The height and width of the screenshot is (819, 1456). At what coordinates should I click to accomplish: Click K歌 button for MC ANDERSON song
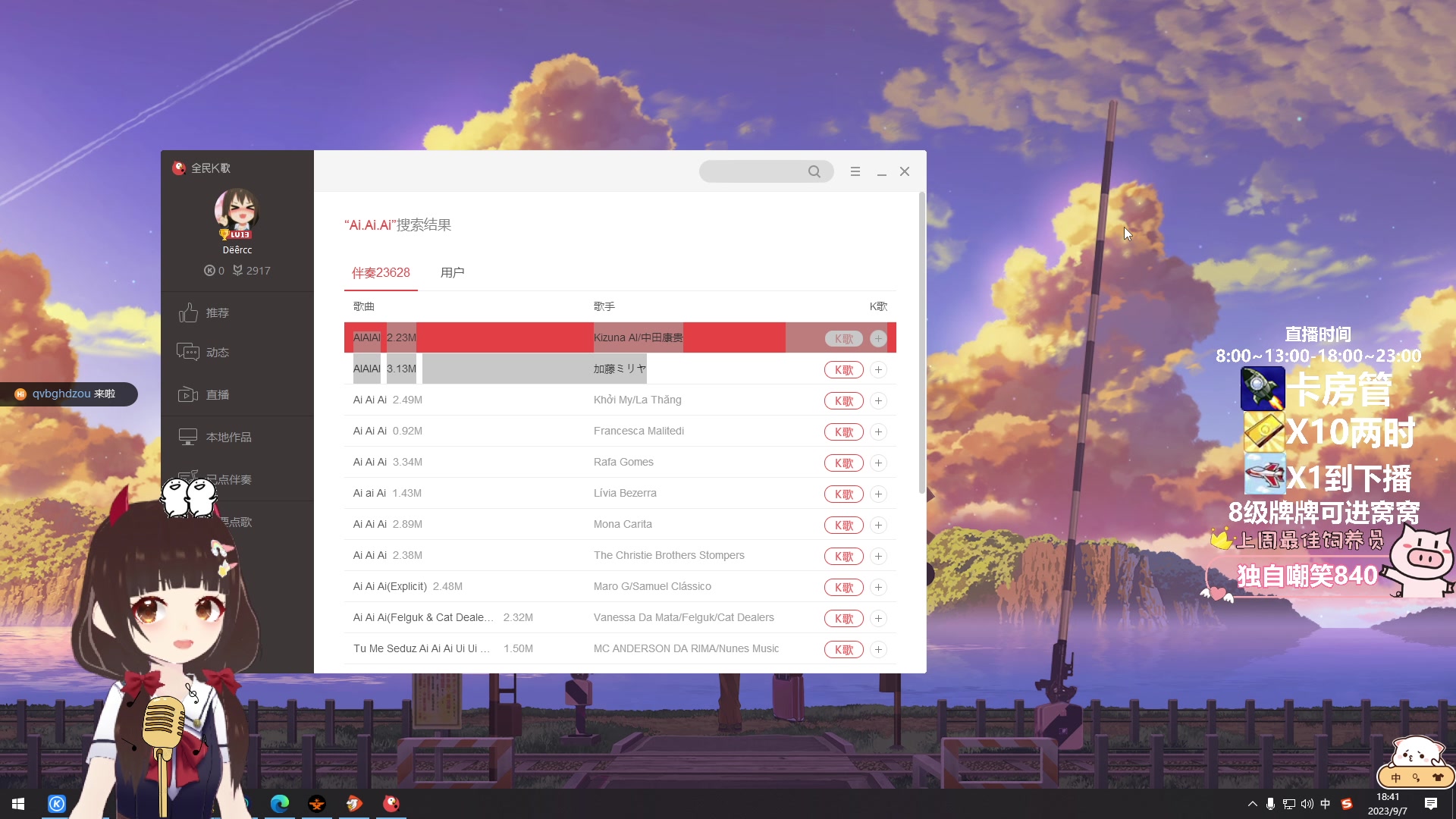[x=844, y=649]
